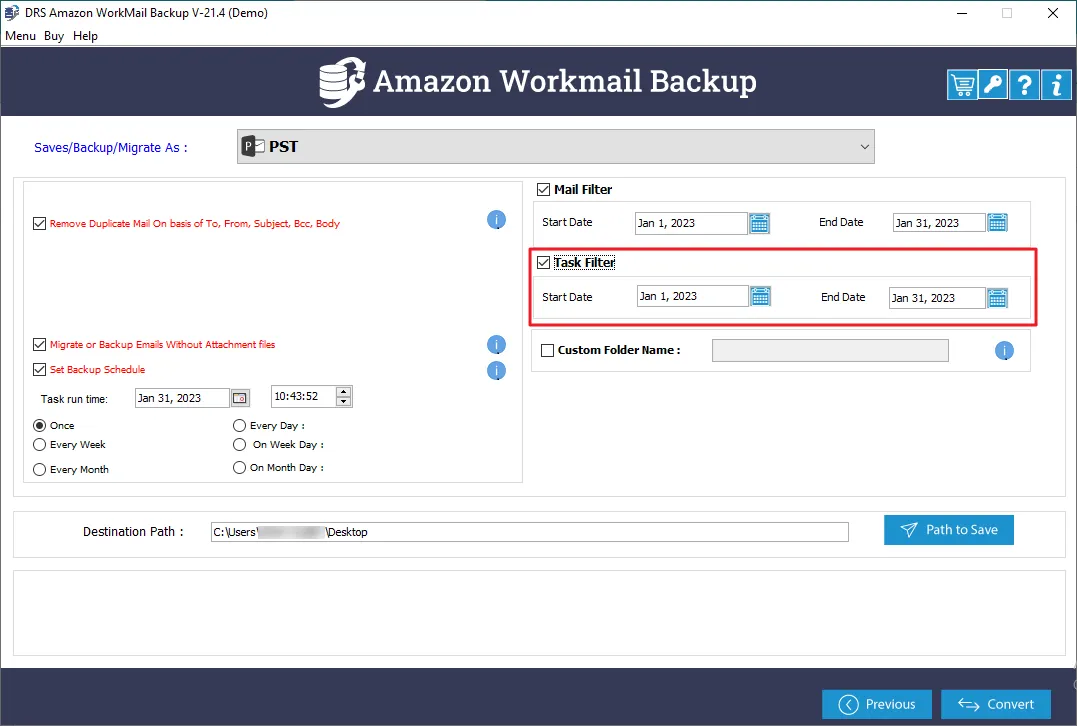This screenshot has height=726, width=1077.
Task: Select the Once schedule radio button
Action: coord(40,425)
